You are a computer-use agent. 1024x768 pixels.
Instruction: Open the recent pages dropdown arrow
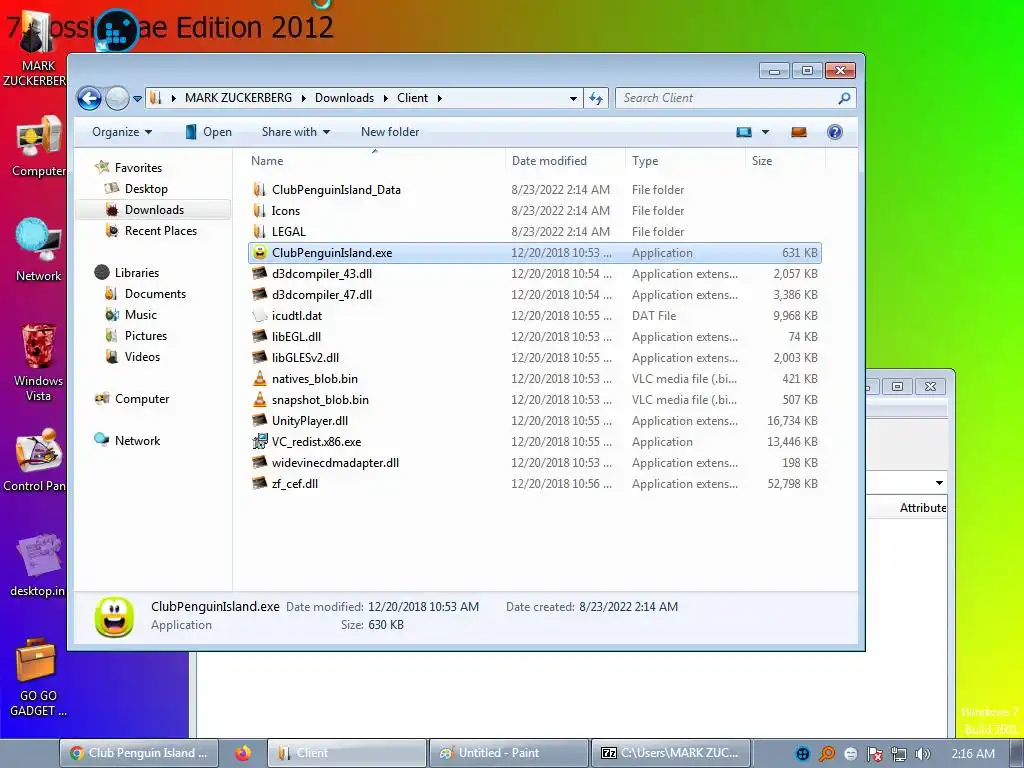click(x=137, y=99)
